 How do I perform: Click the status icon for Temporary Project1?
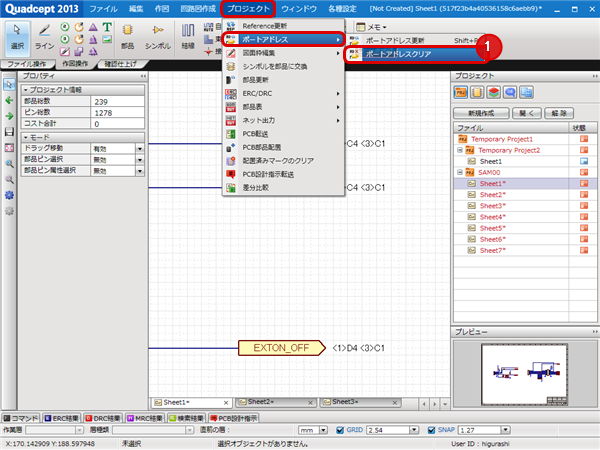pyautogui.click(x=584, y=139)
